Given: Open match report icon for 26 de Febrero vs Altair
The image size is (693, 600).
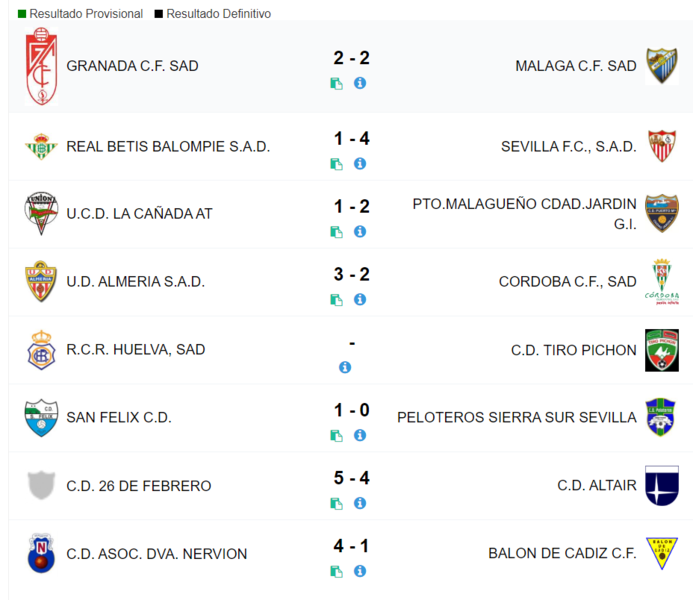Looking at the screenshot, I should tap(336, 504).
